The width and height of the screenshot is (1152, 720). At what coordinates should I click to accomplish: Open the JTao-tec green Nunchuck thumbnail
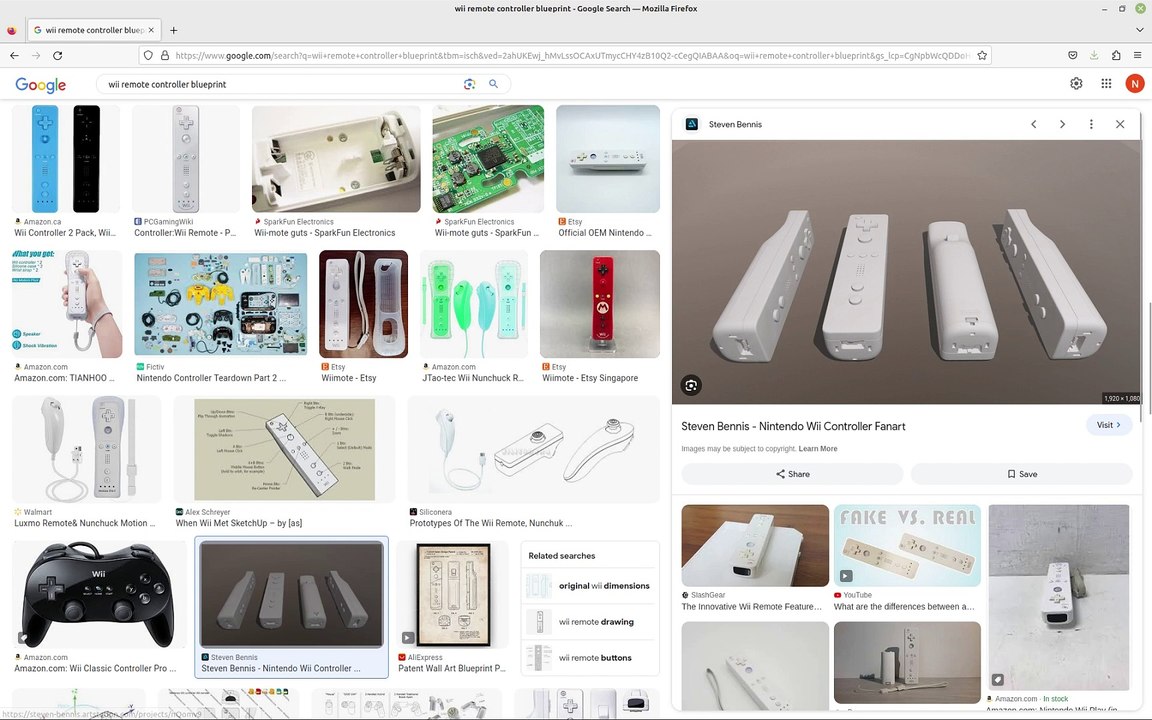click(474, 304)
